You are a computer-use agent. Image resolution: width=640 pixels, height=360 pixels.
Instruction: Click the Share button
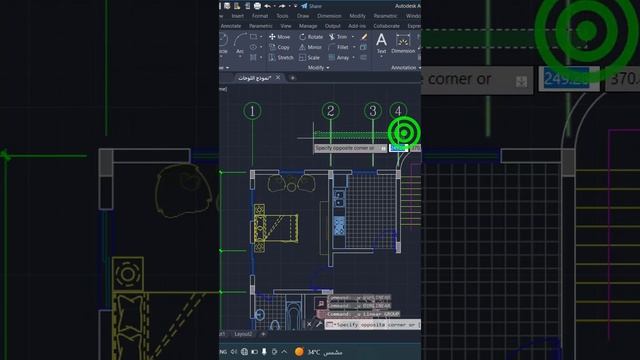pyautogui.click(x=311, y=6)
